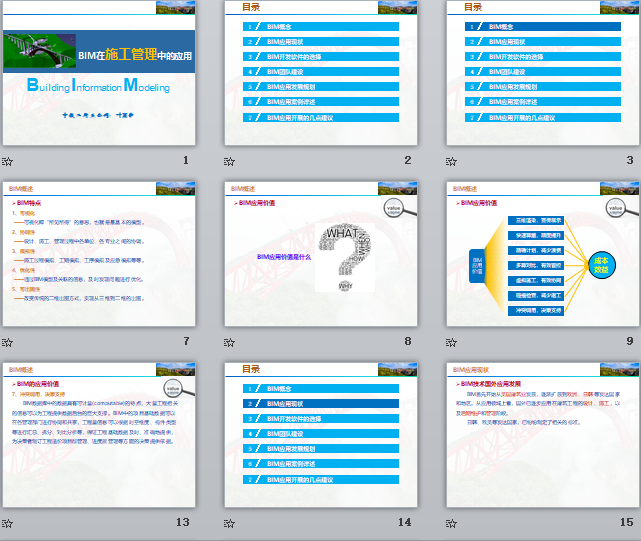This screenshot has height=541, width=641.
Task: Select slide 13 BIM的应用价值 text slide
Action: click(97, 437)
